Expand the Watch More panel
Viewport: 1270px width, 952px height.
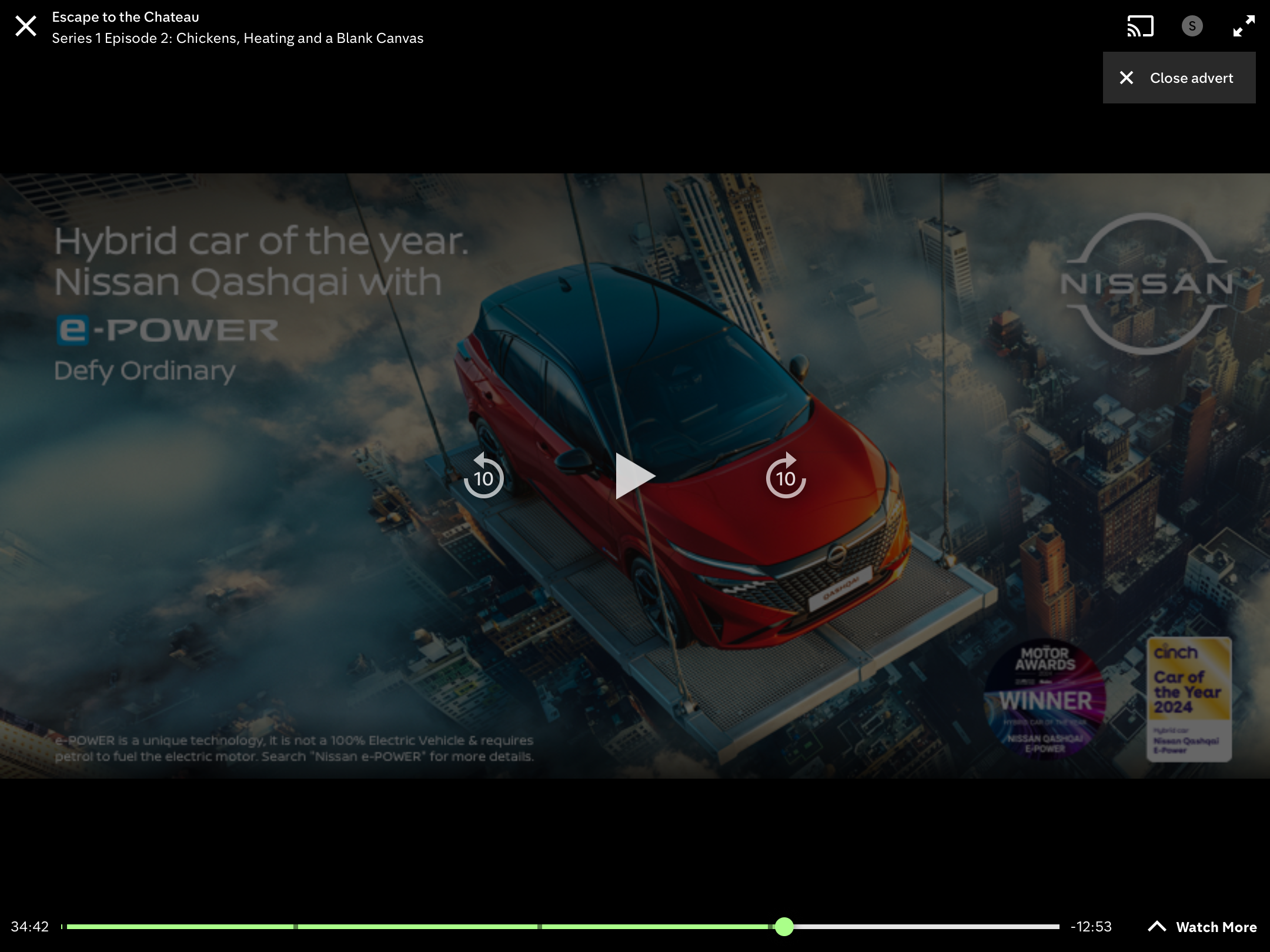[x=1202, y=927]
